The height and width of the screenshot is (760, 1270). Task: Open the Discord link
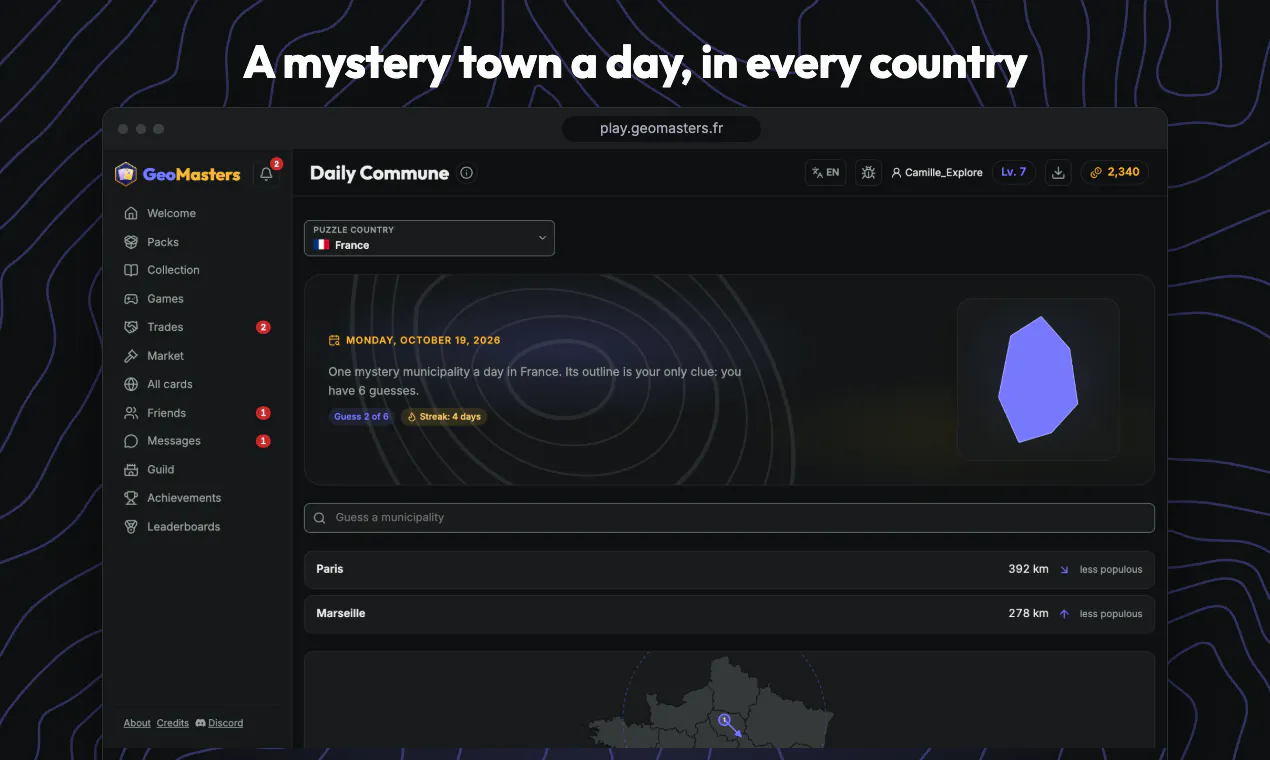(219, 723)
